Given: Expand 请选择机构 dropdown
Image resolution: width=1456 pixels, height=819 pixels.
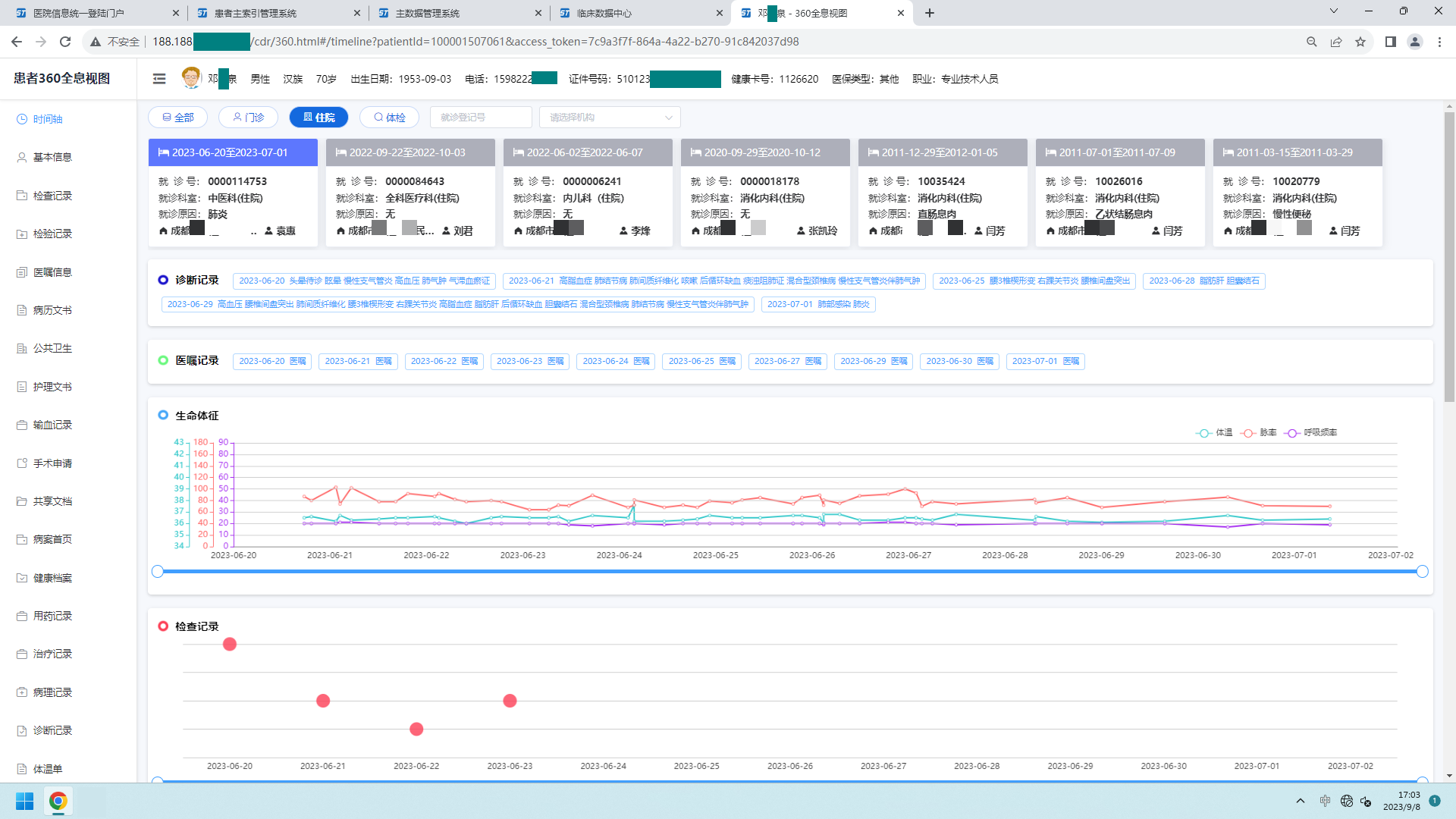Looking at the screenshot, I should pyautogui.click(x=610, y=118).
